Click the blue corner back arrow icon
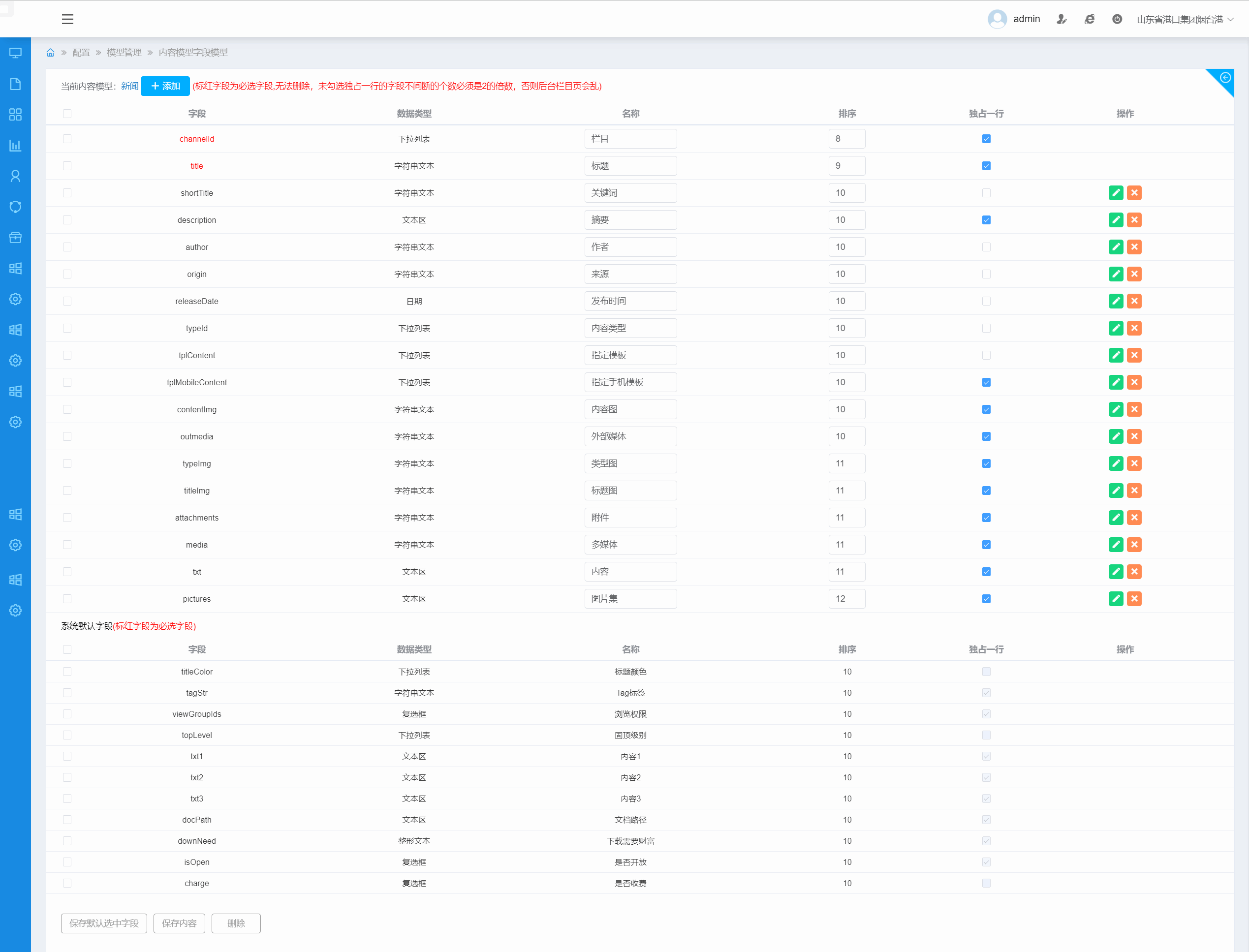 tap(1224, 78)
